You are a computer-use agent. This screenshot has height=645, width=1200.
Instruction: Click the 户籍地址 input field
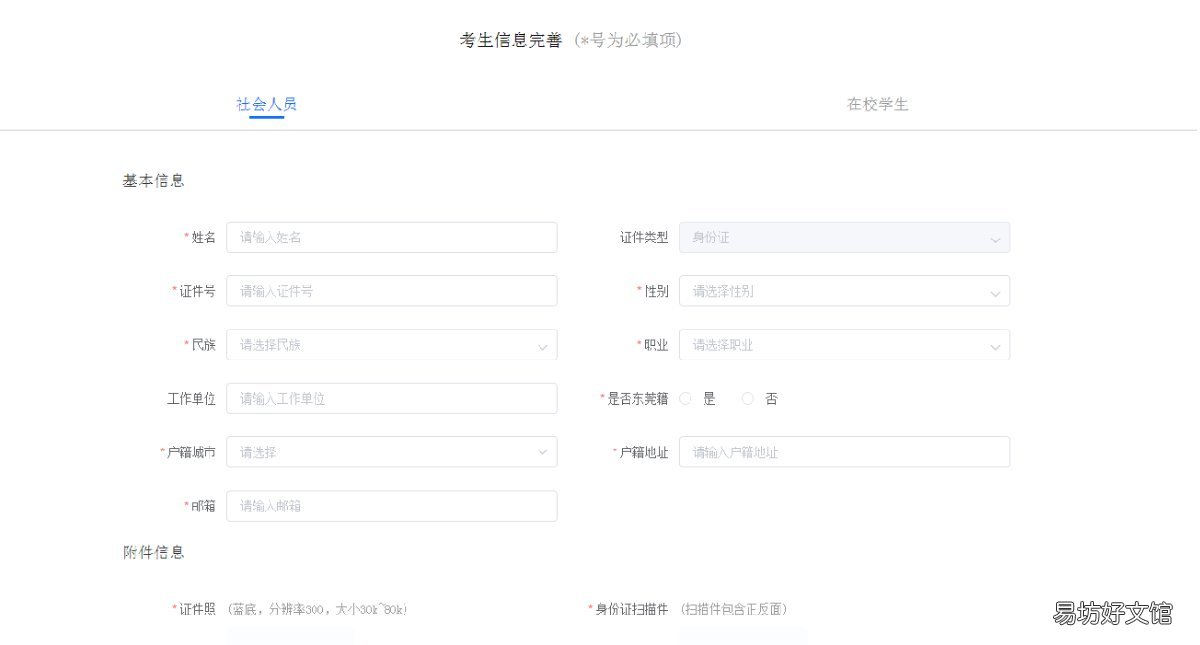[844, 452]
